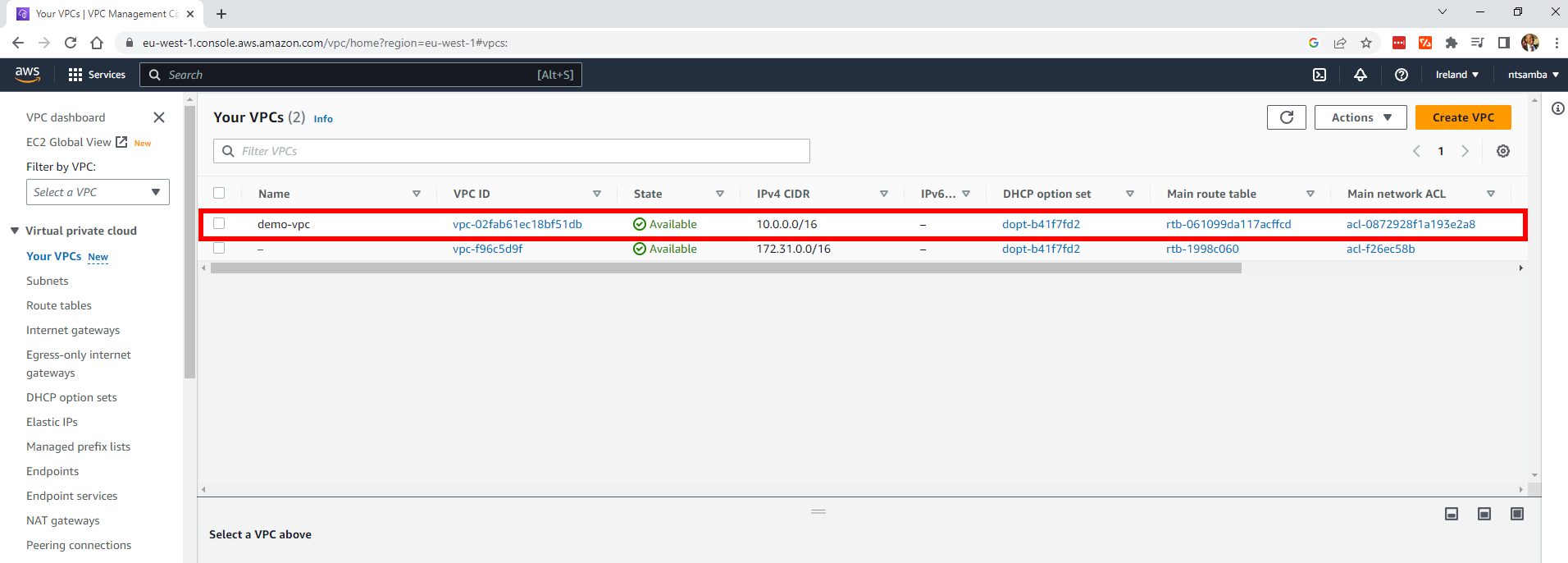Open Route tables from navigation

click(59, 305)
